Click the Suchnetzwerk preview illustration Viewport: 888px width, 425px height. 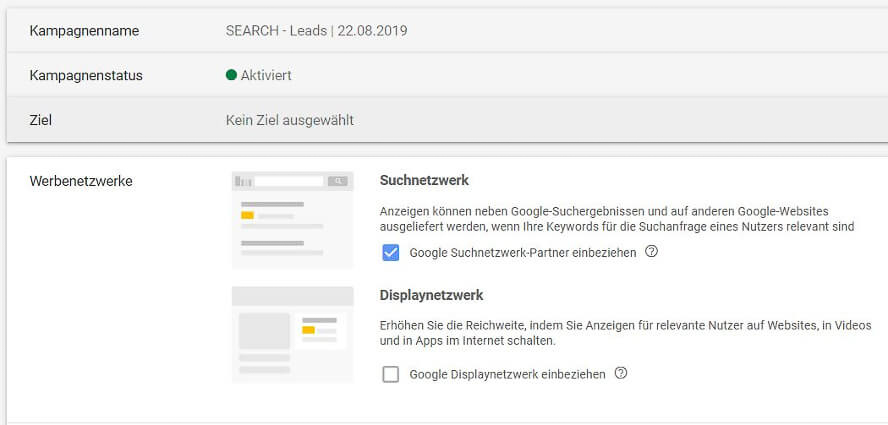click(x=293, y=220)
